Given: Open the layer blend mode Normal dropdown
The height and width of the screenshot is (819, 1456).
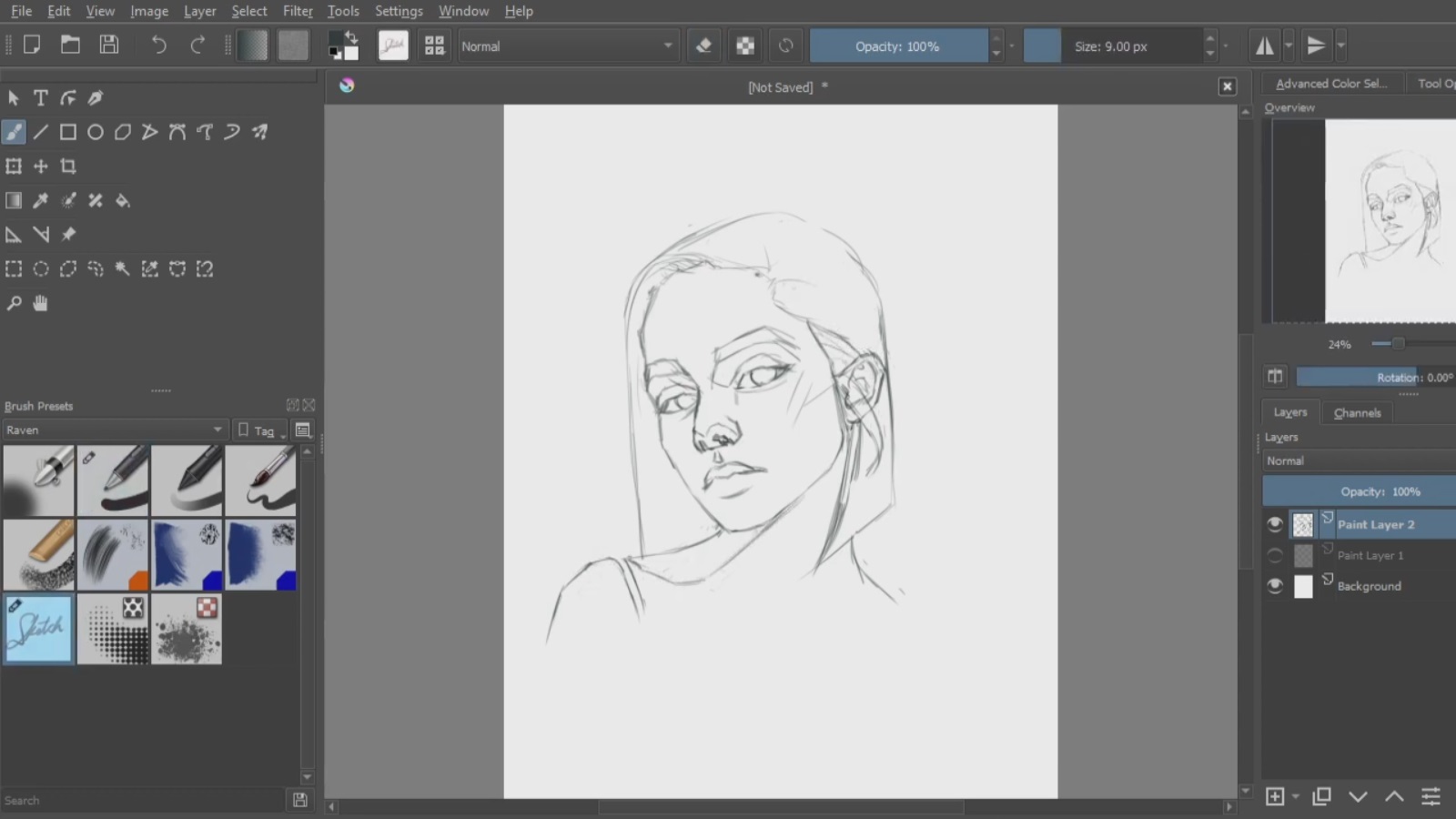Looking at the screenshot, I should [1360, 460].
